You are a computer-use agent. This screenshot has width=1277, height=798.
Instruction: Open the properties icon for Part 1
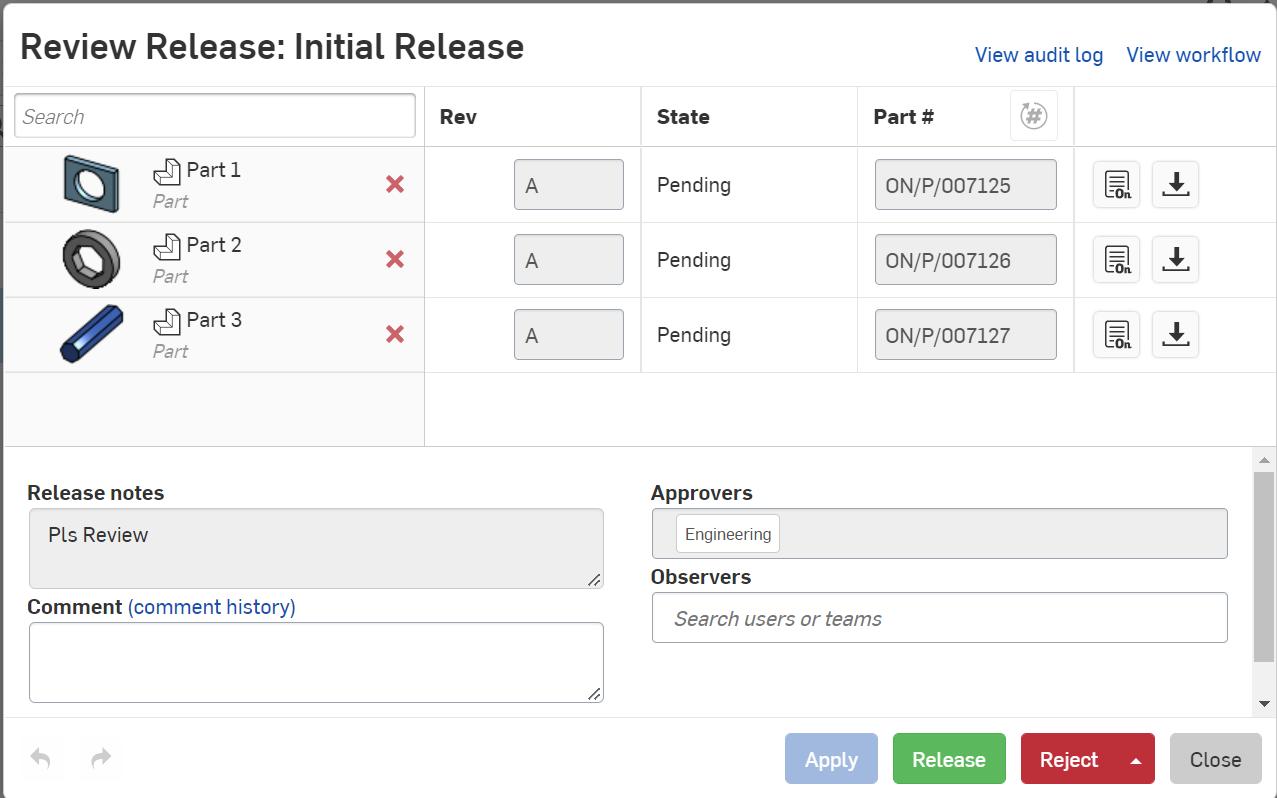1115,184
